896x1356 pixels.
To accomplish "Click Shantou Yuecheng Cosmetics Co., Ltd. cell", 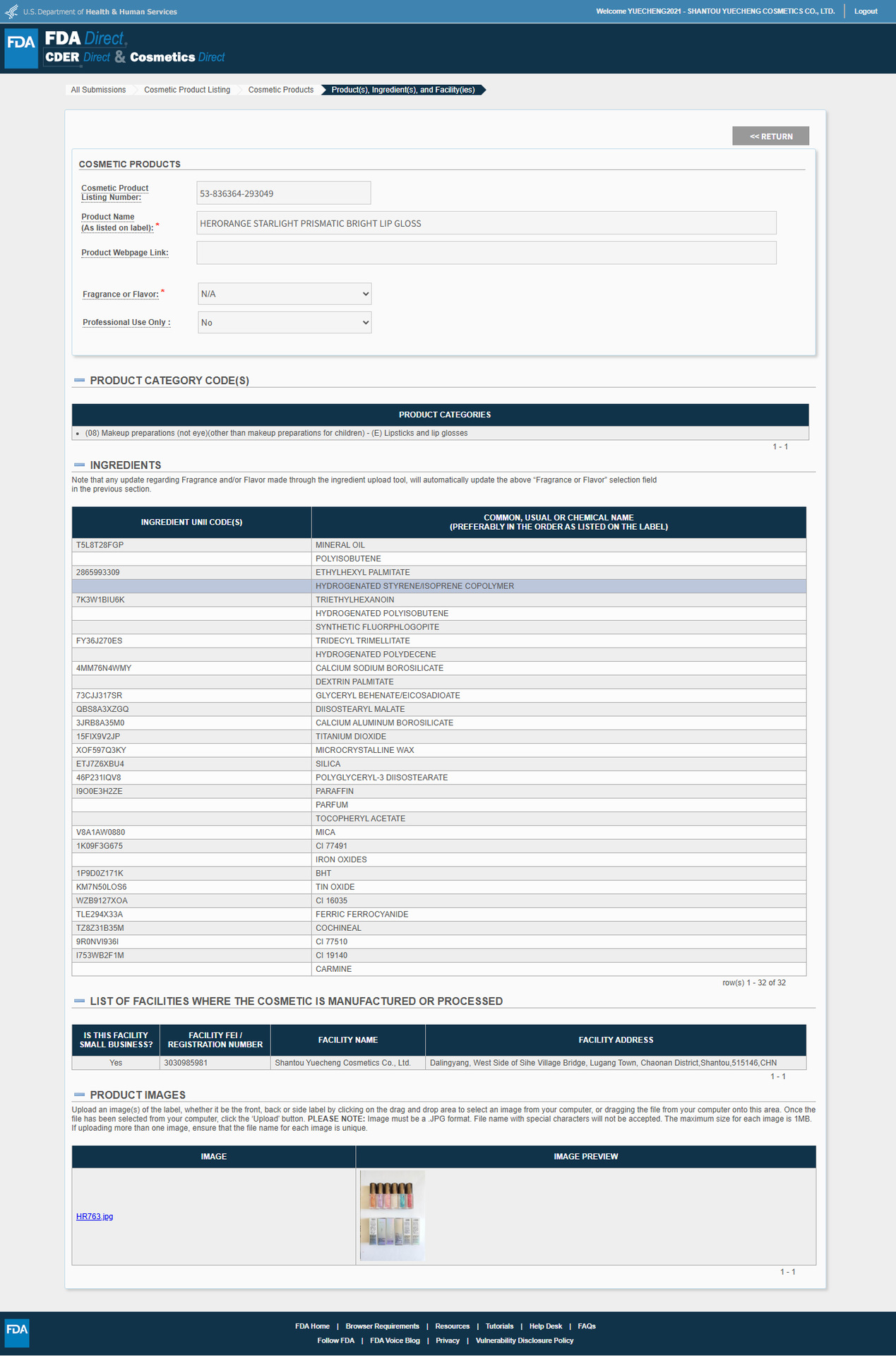I will (348, 1063).
